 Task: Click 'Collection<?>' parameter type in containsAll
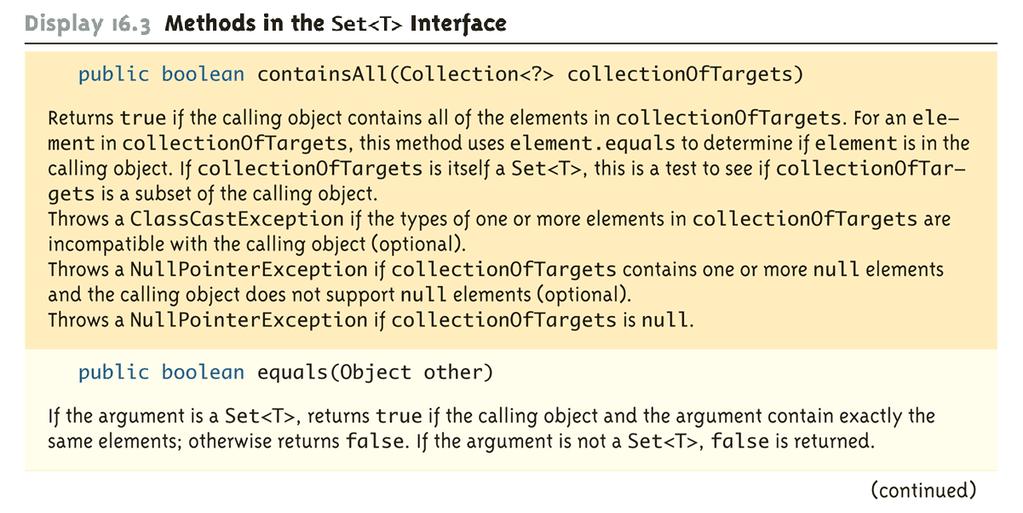[476, 74]
